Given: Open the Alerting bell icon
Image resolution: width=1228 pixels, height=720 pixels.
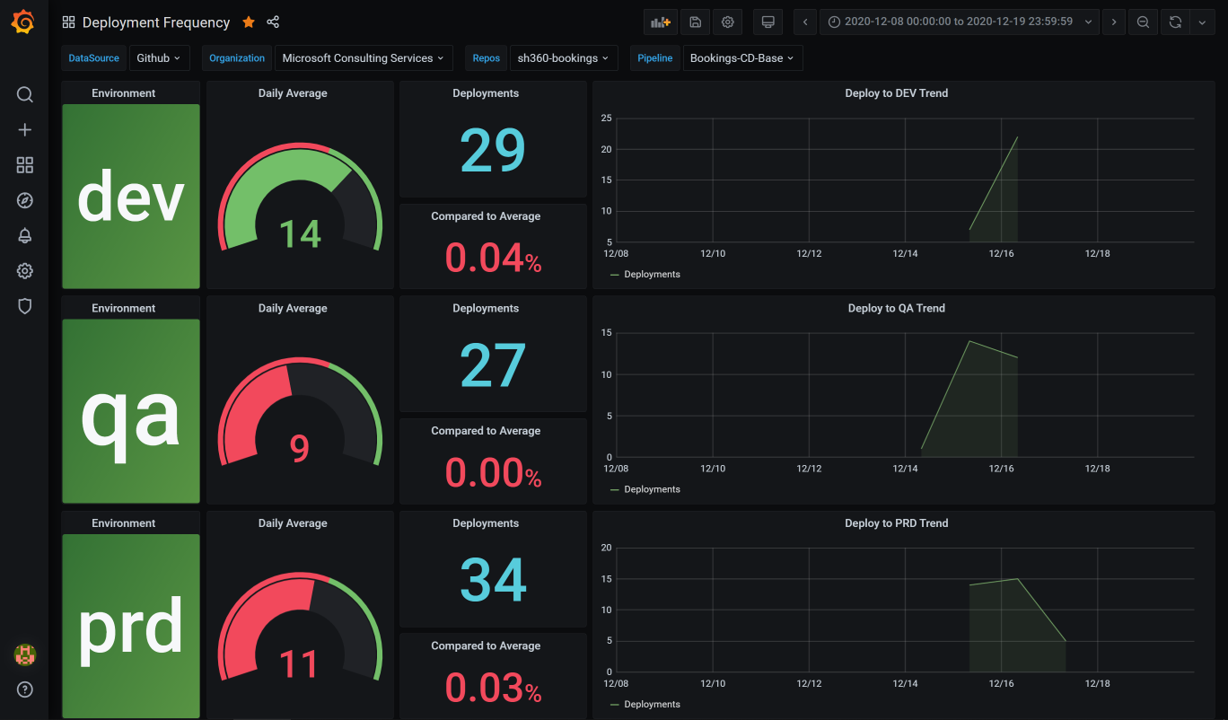Looking at the screenshot, I should click(x=25, y=236).
